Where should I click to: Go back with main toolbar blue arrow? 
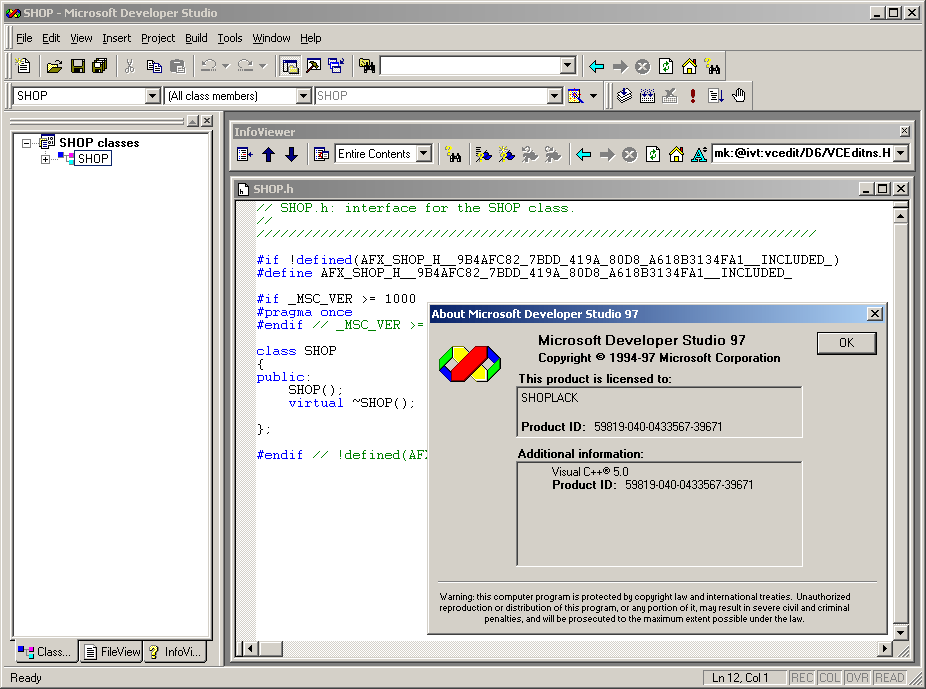[x=596, y=66]
